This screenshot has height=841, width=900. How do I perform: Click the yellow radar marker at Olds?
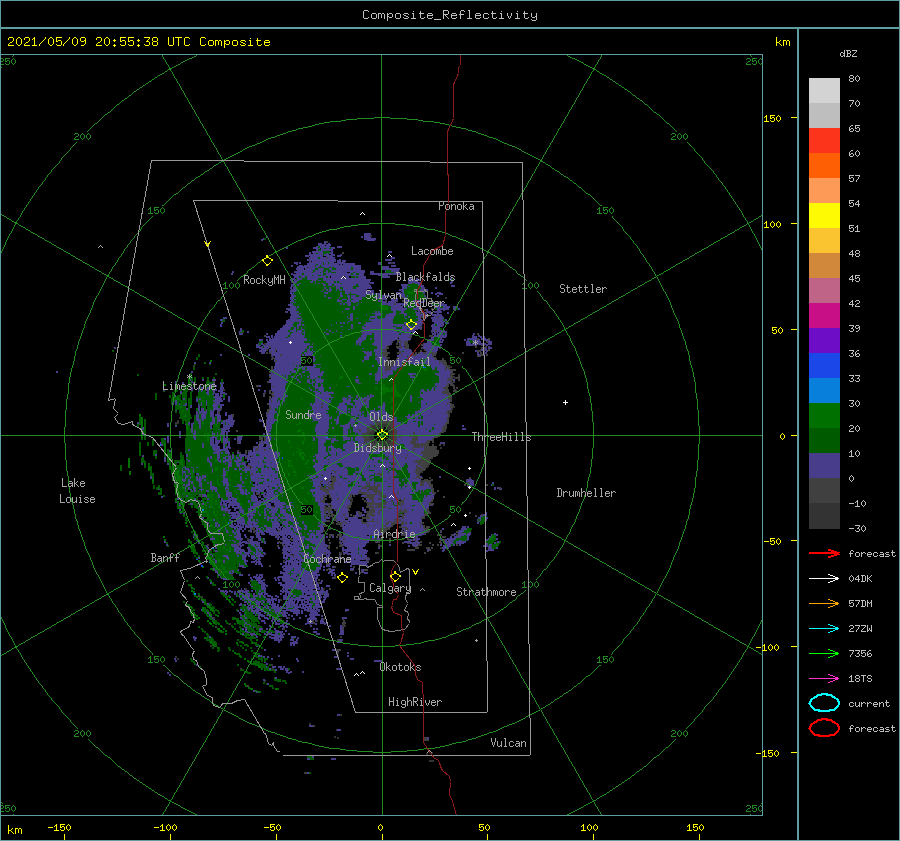(x=382, y=435)
